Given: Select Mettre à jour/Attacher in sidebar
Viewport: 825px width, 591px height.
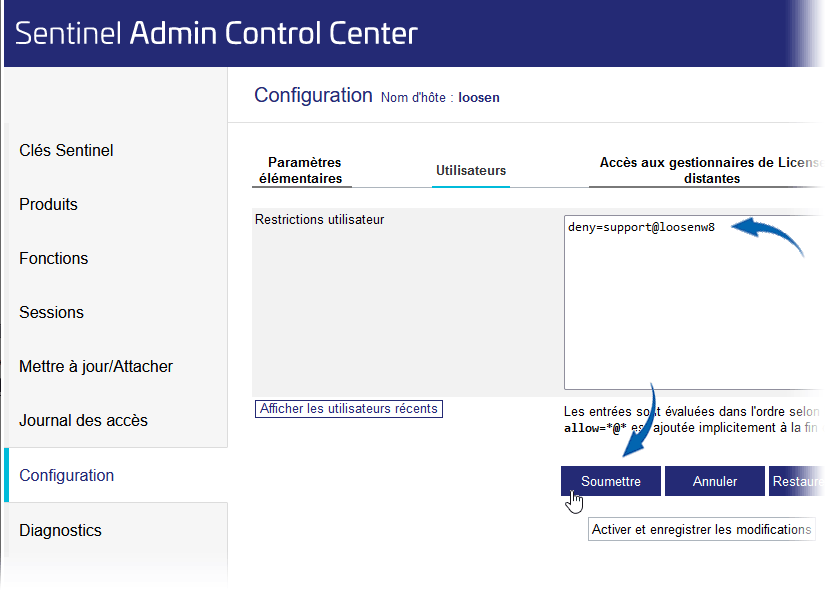Looking at the screenshot, I should pos(96,366).
